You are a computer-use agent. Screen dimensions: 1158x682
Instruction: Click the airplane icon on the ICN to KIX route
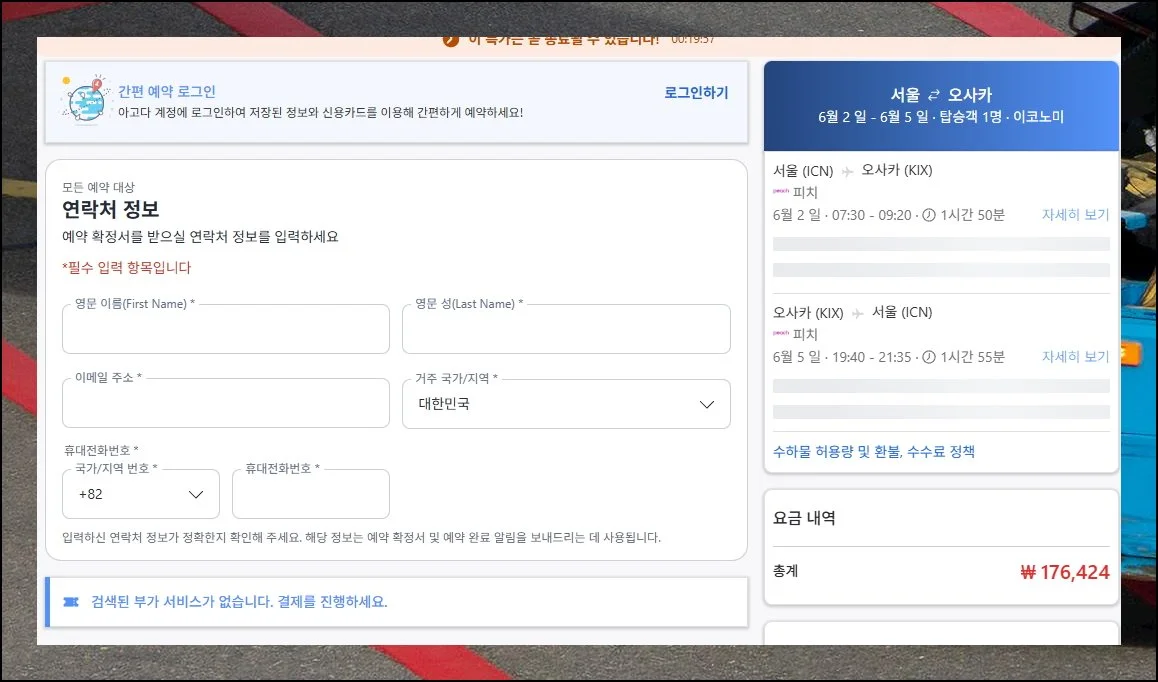[847, 172]
